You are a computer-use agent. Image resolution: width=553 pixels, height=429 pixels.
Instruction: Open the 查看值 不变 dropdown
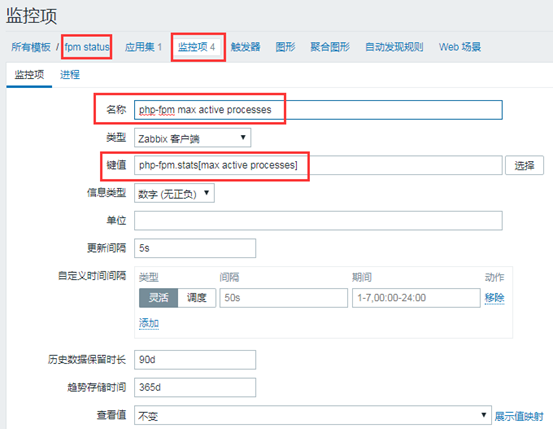click(x=313, y=415)
